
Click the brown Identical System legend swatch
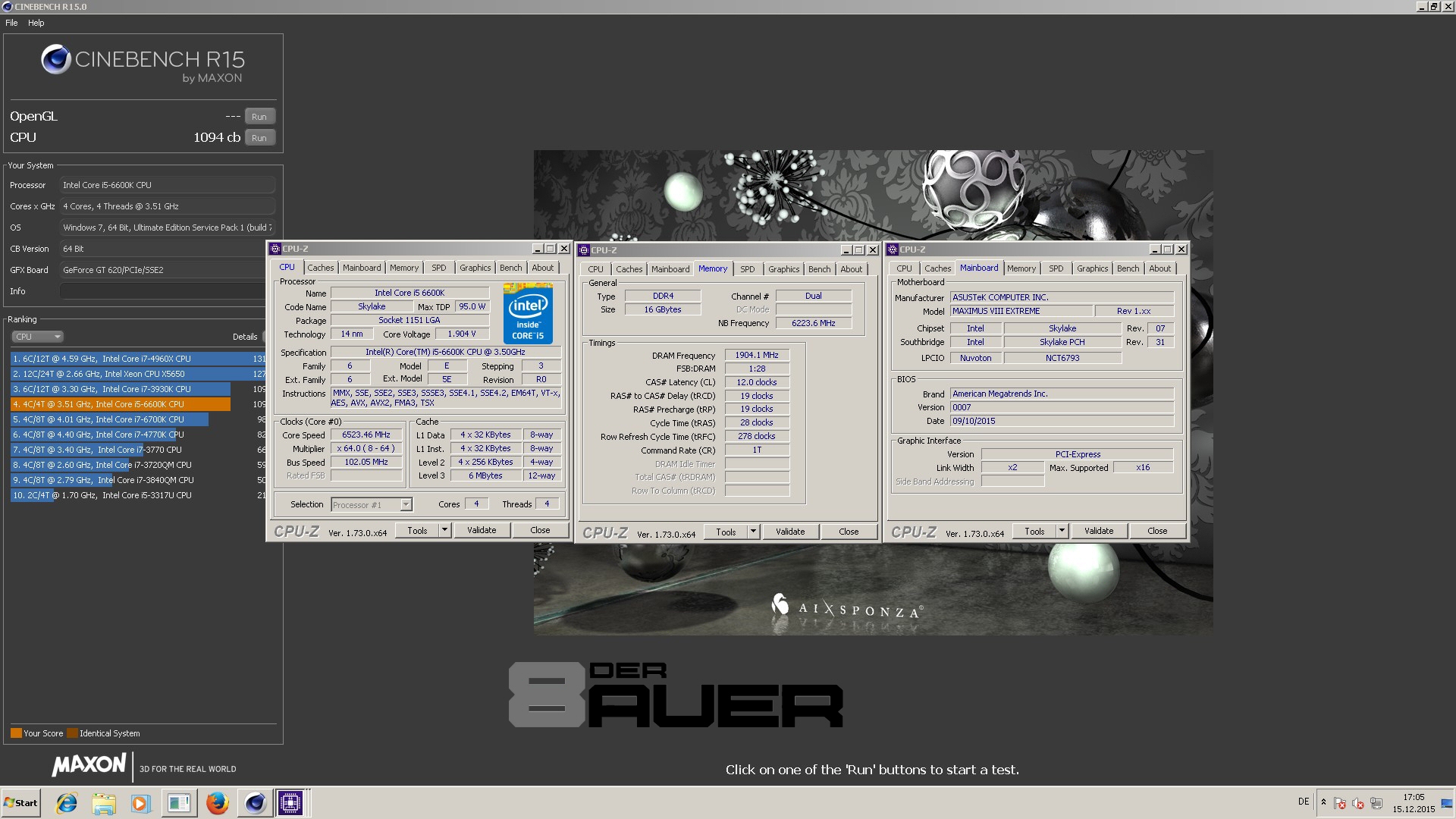point(72,733)
